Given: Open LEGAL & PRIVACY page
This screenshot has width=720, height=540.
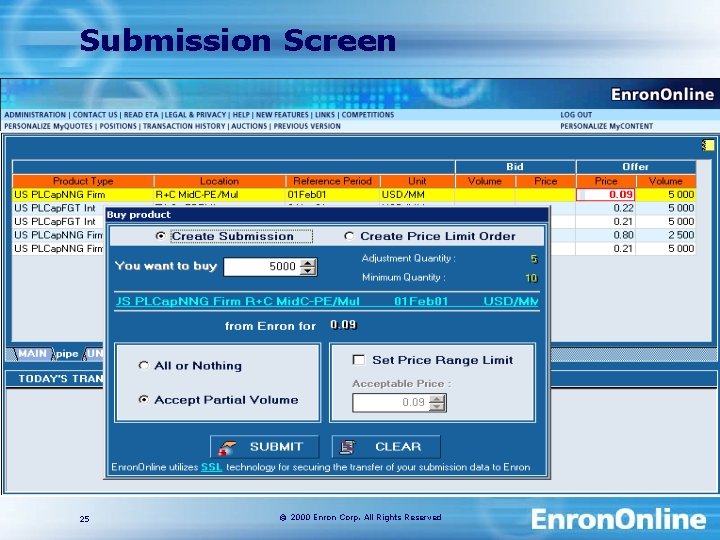Looking at the screenshot, I should [195, 115].
